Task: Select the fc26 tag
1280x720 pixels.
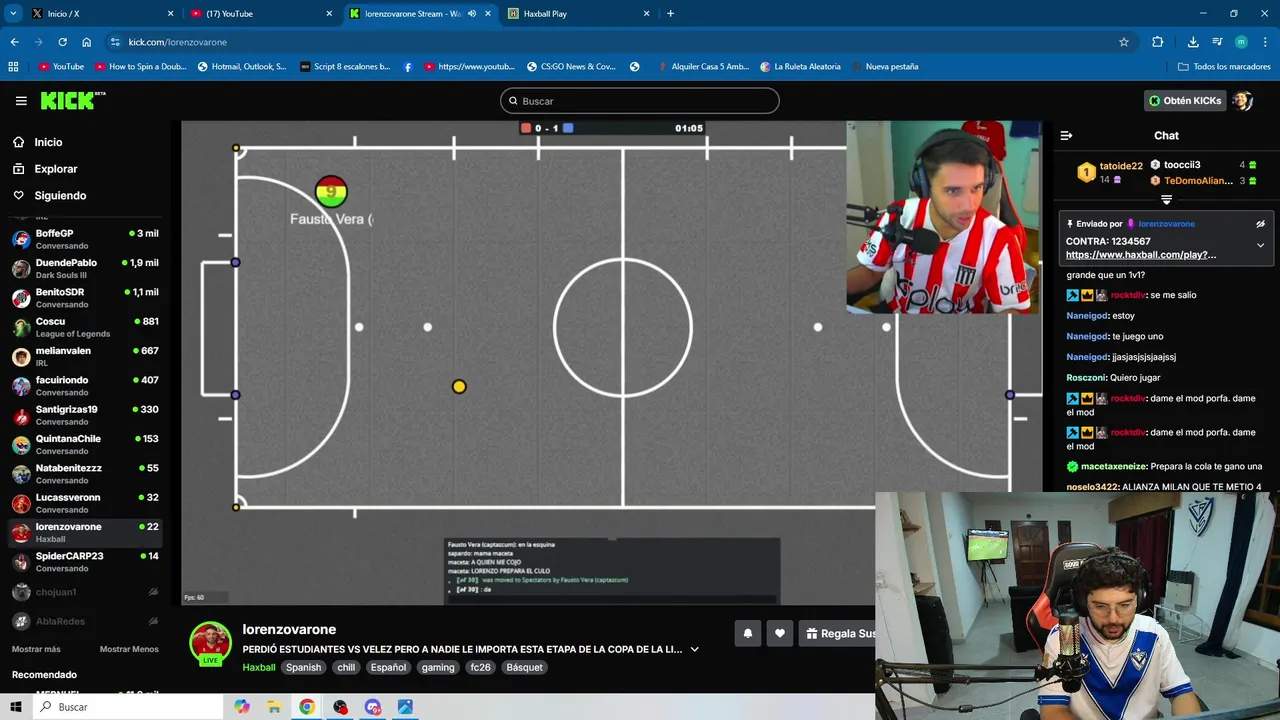Action: click(481, 667)
